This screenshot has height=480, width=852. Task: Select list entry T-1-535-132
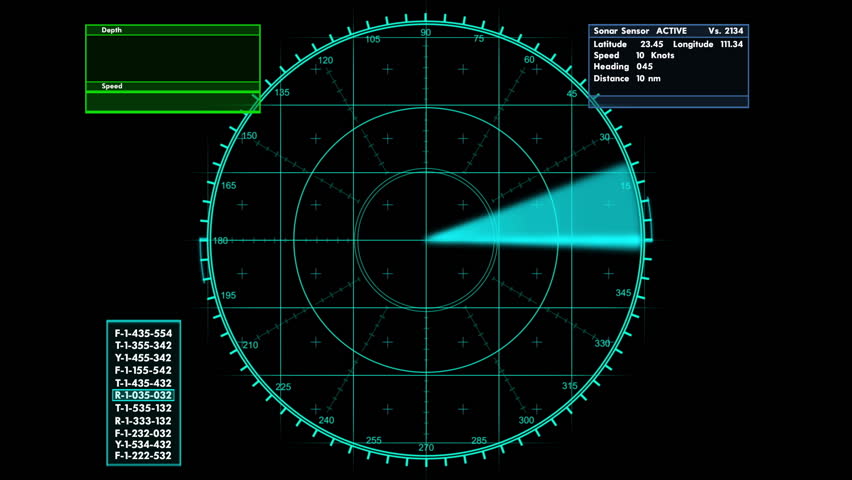tap(143, 408)
